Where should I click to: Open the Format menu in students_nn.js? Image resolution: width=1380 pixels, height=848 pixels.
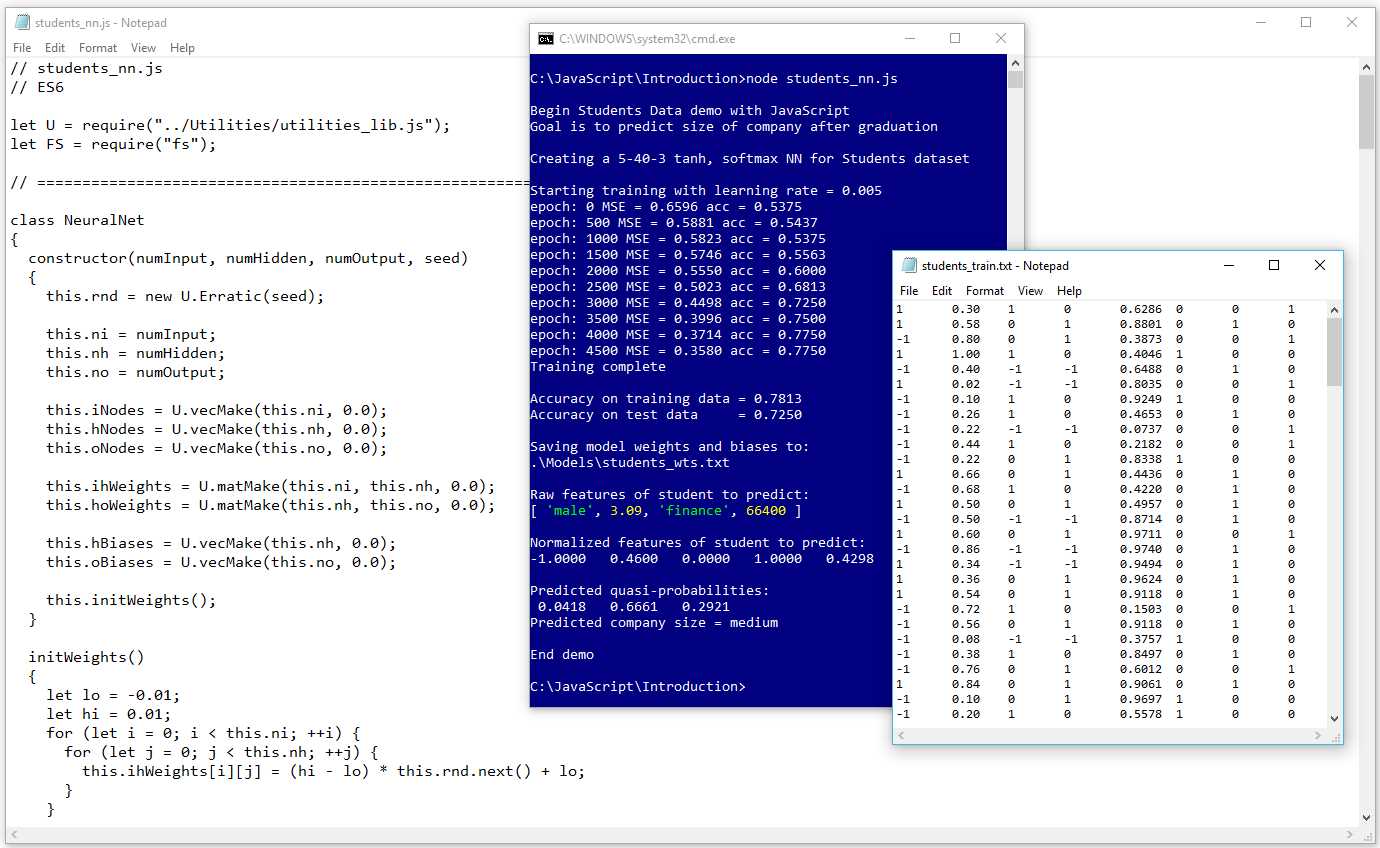97,47
